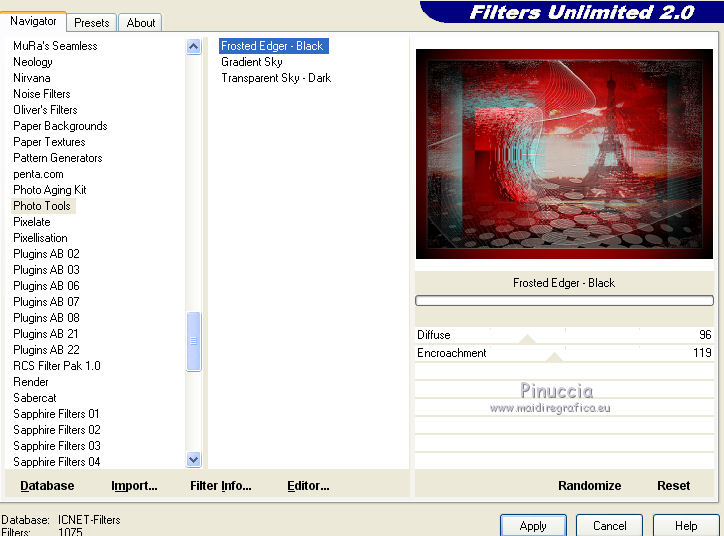Open the Noise Filters category

(x=42, y=94)
